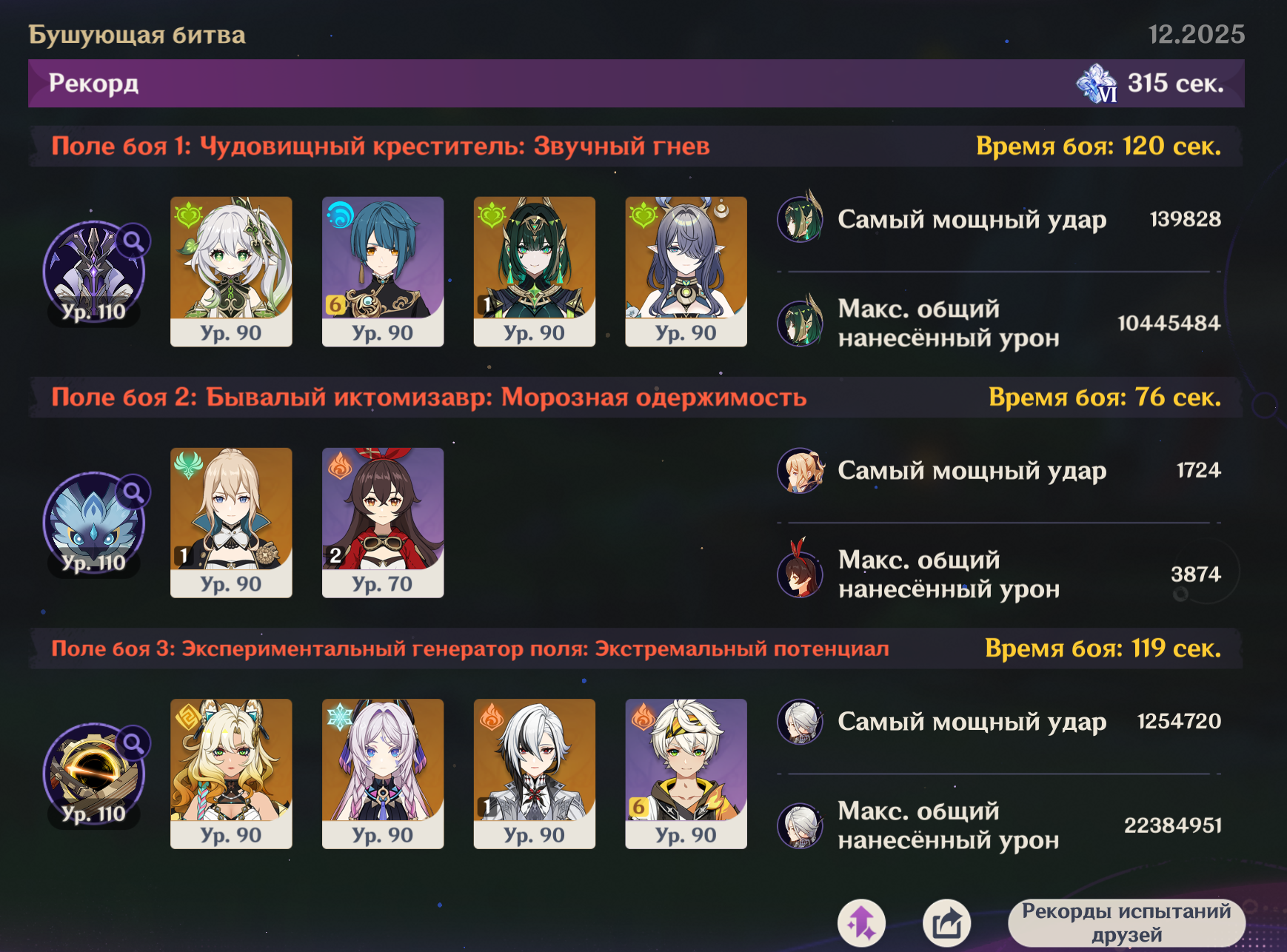Select the blonde Anemo character card level 90
This screenshot has width=1287, height=952.
tap(231, 523)
